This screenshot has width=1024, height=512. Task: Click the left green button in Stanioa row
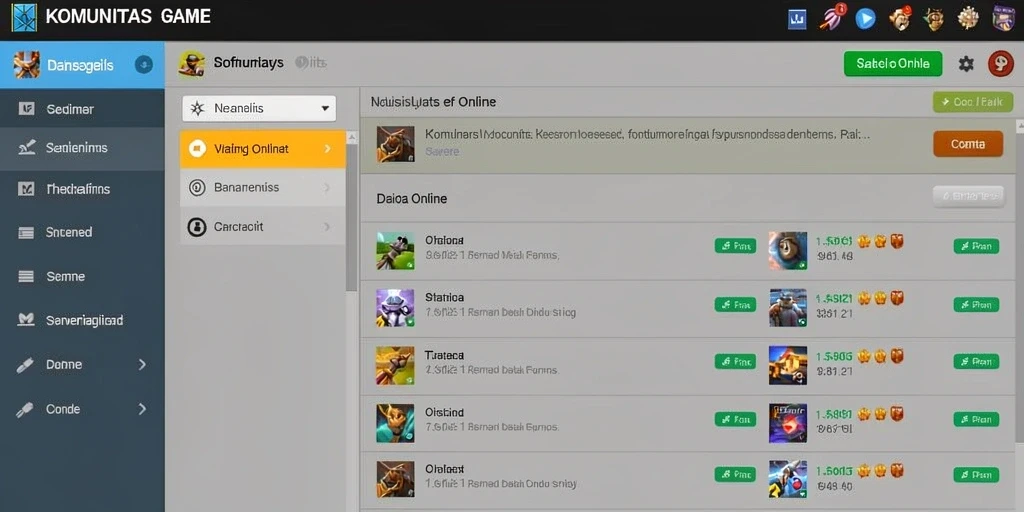coord(735,304)
